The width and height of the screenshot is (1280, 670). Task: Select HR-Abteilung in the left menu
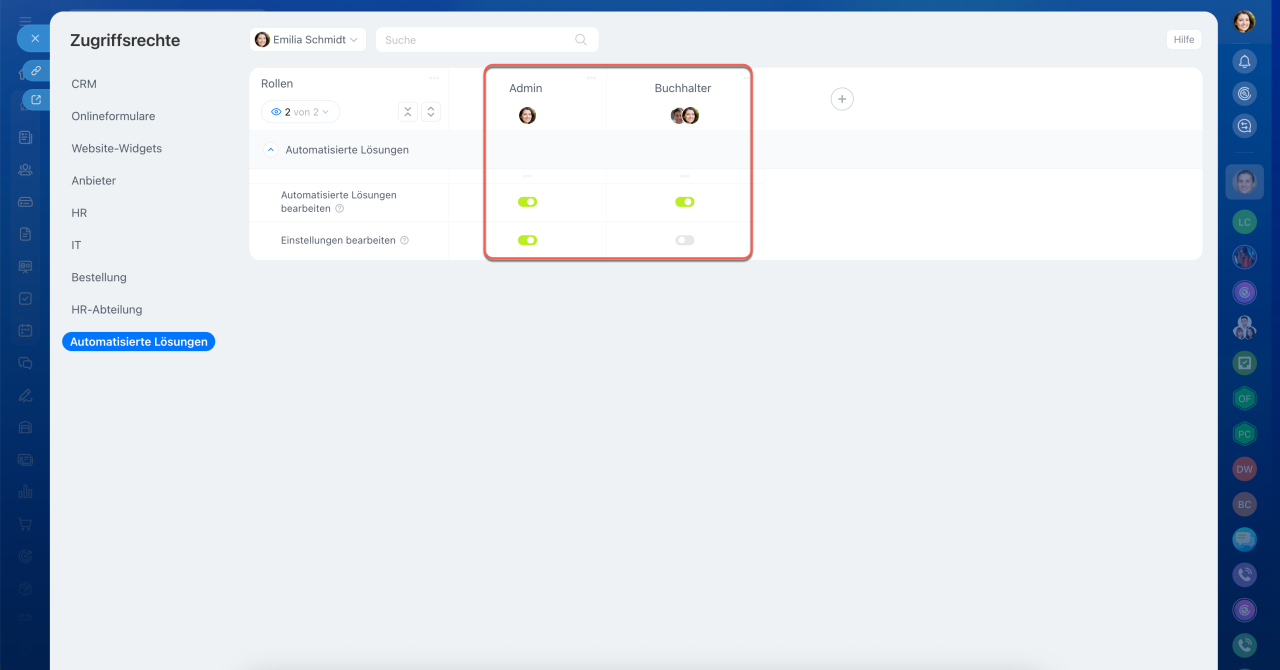click(107, 309)
